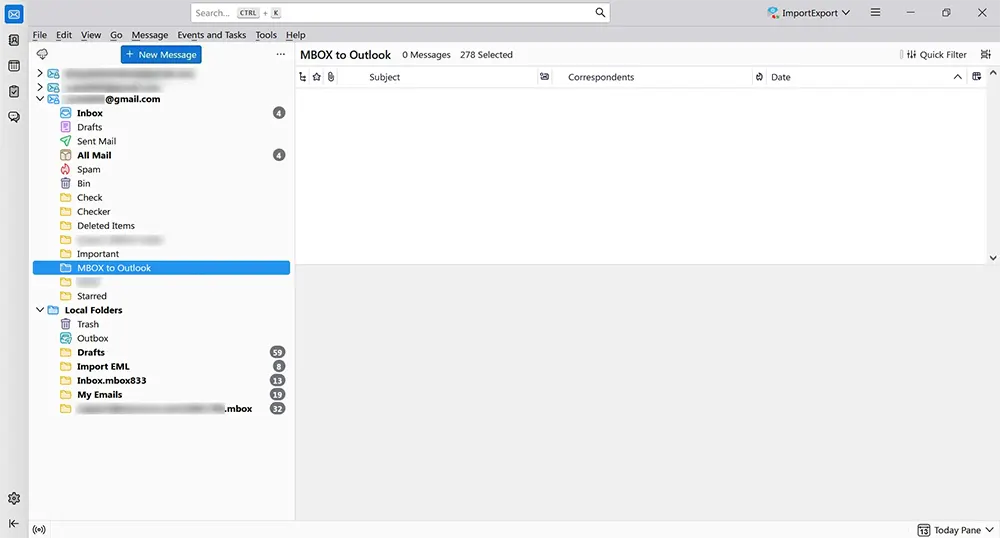Collapse the gmail.com account tree
The width and height of the screenshot is (1000, 538).
(x=40, y=99)
